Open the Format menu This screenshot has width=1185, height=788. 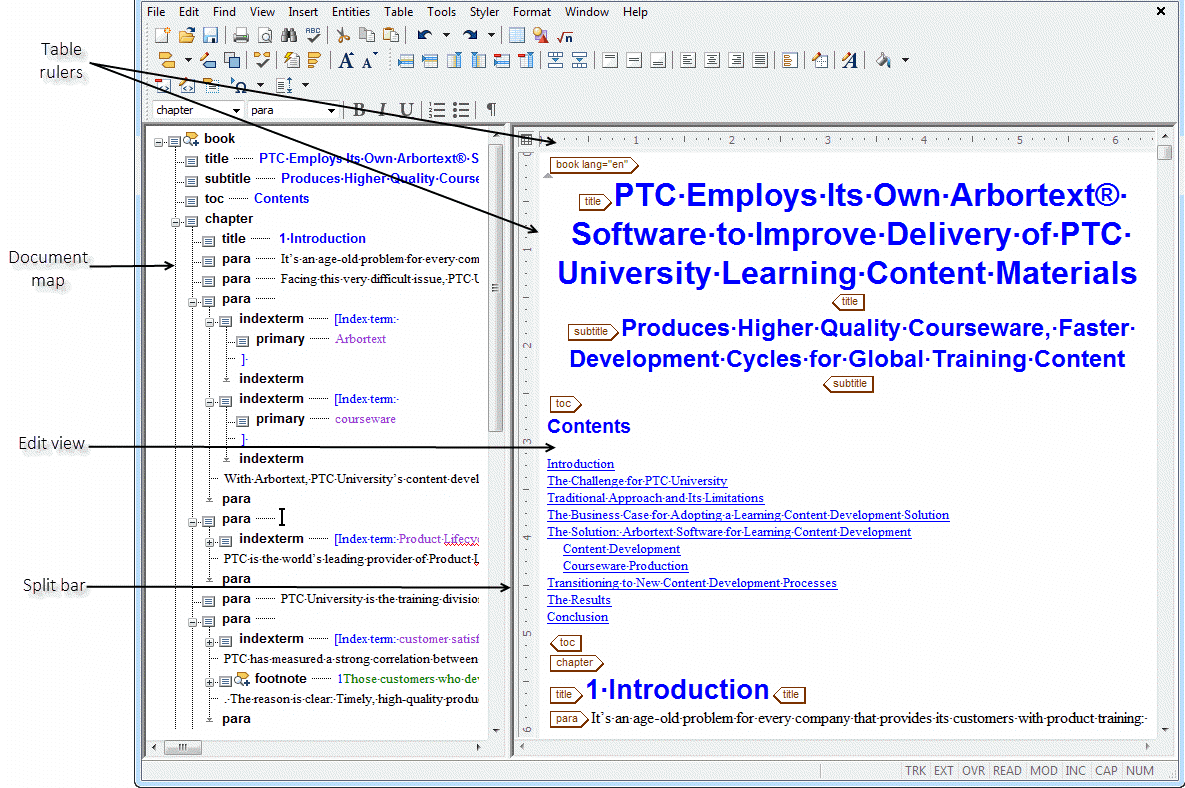pos(531,12)
